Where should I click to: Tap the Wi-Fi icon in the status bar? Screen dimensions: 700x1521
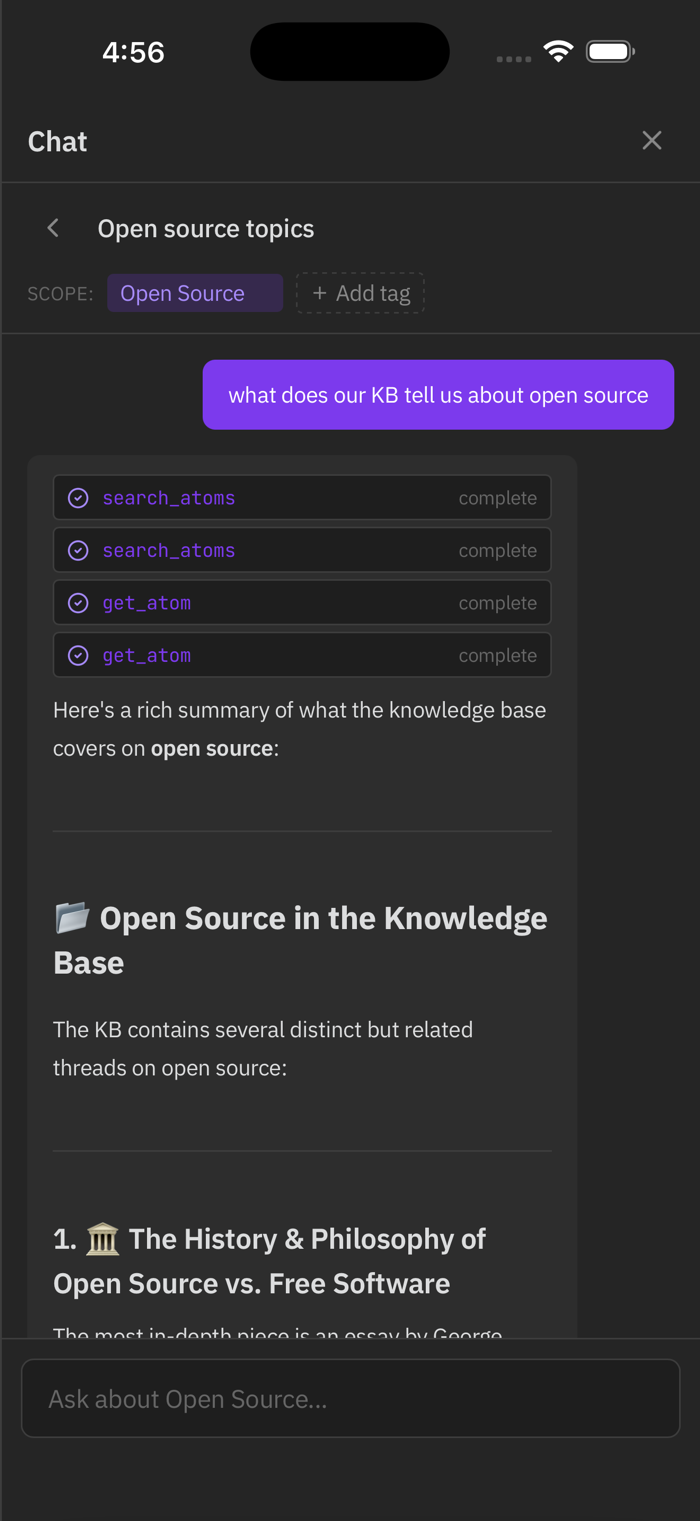558,52
